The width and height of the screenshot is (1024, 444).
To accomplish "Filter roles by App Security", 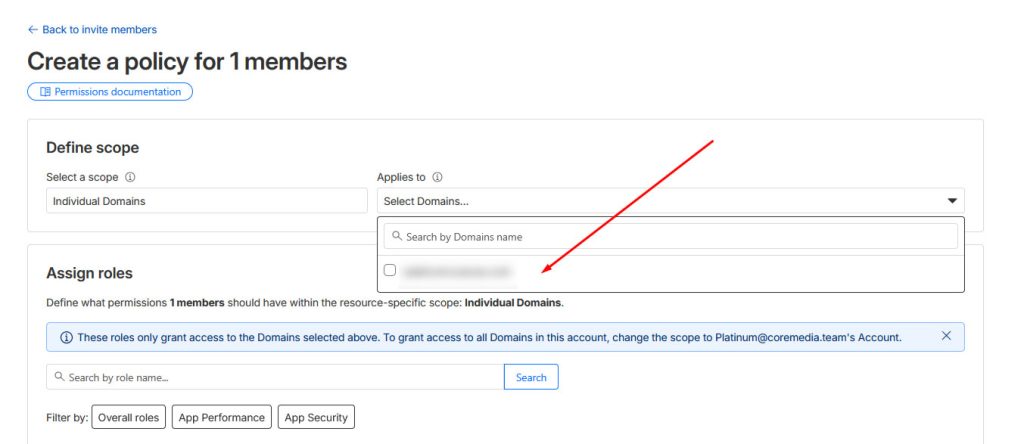I will [316, 418].
